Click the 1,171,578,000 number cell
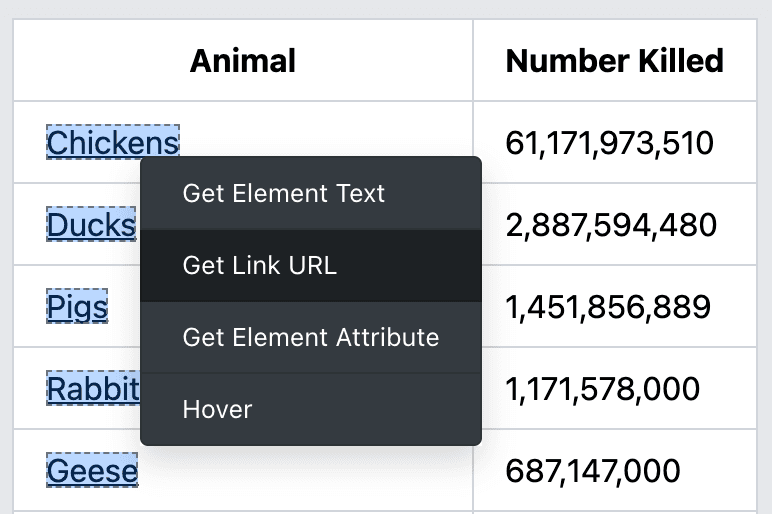Image resolution: width=772 pixels, height=514 pixels. click(603, 388)
